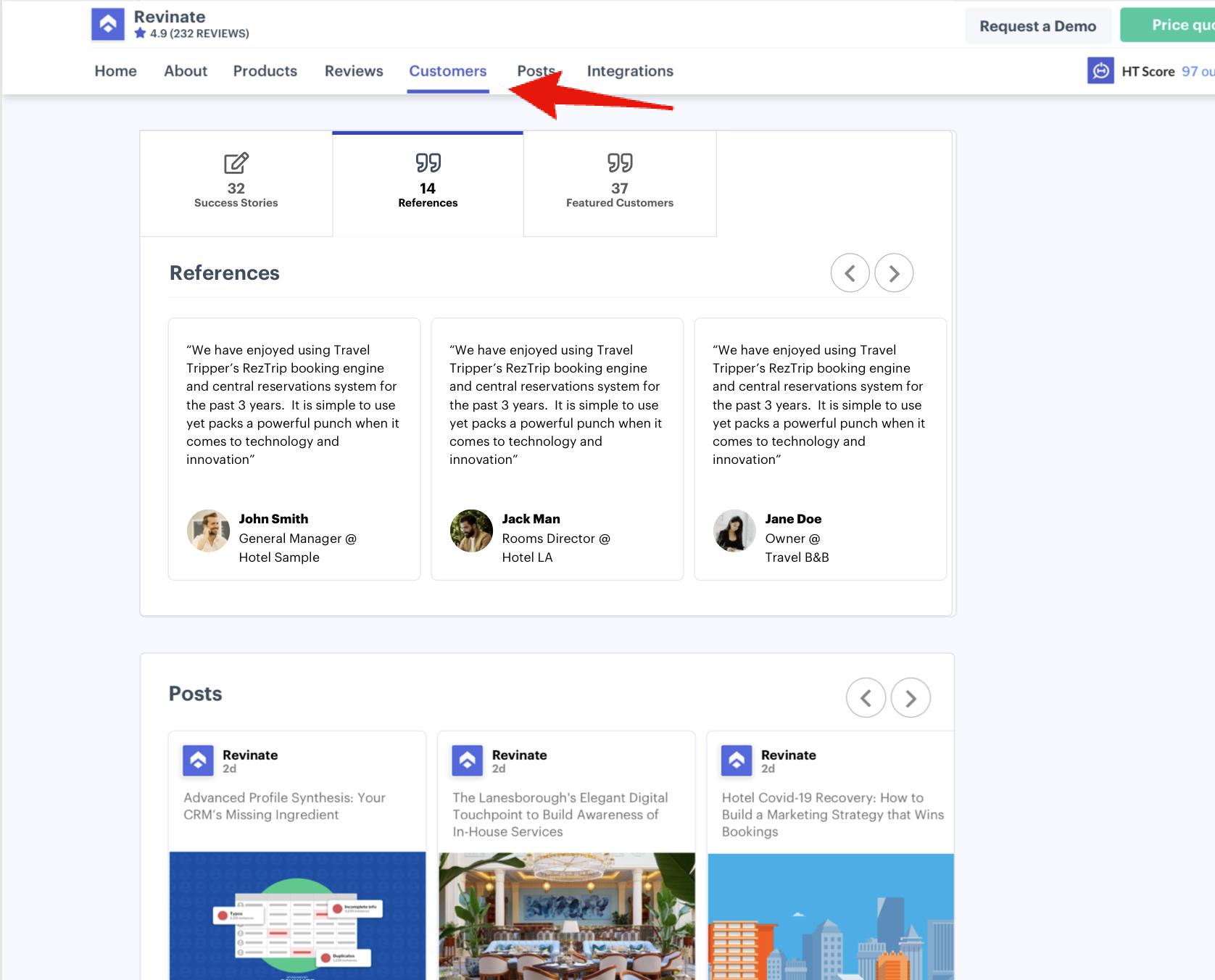Click the HT Score 97 link
This screenshot has height=980, width=1215.
tap(1167, 71)
